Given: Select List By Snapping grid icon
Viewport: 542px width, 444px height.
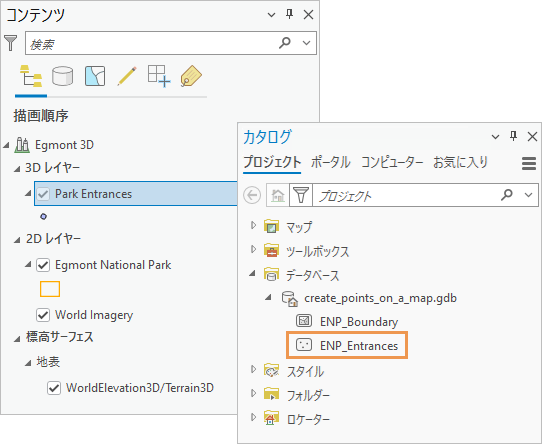Looking at the screenshot, I should click(159, 76).
